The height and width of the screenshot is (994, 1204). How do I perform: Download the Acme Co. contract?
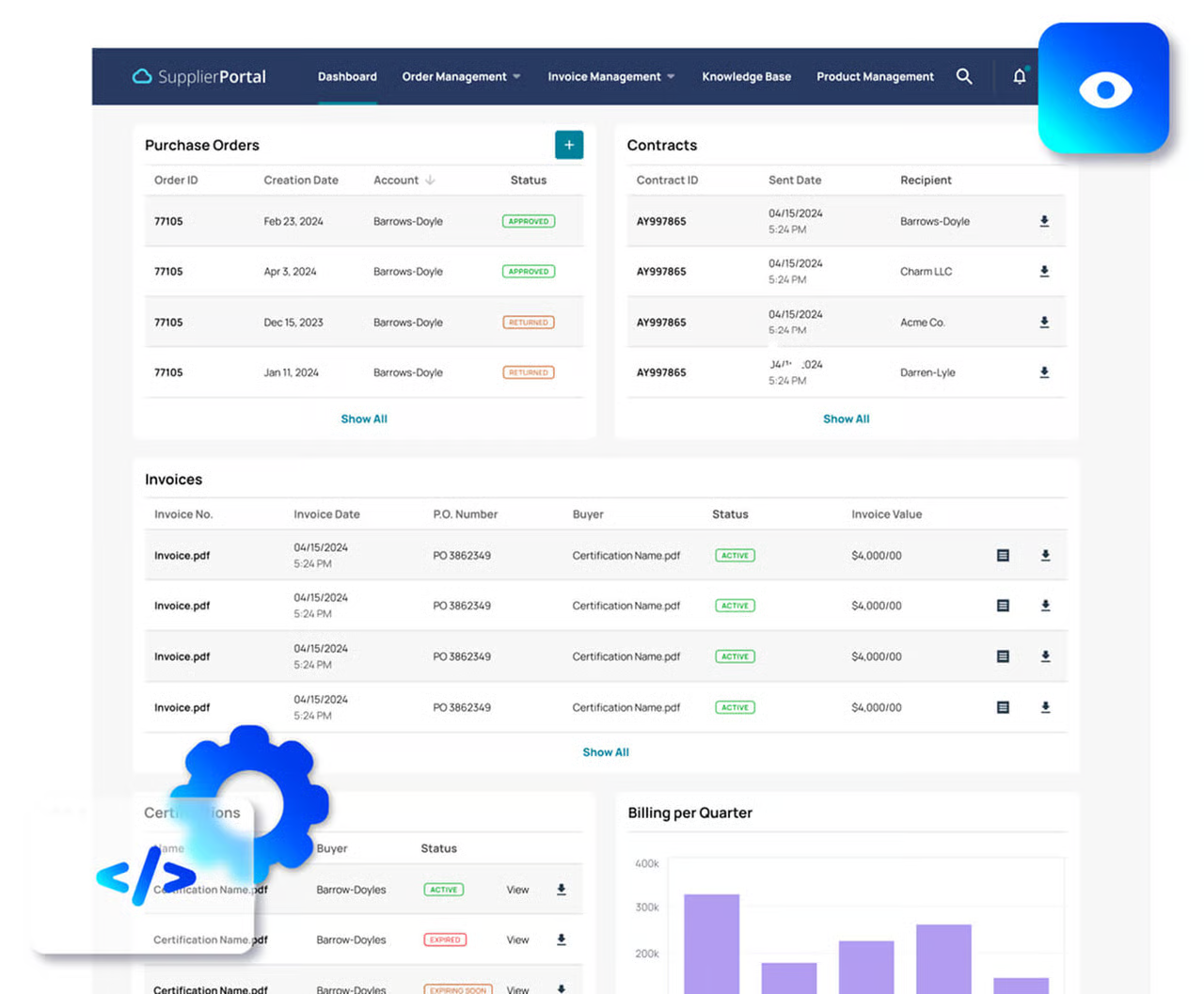(1044, 323)
